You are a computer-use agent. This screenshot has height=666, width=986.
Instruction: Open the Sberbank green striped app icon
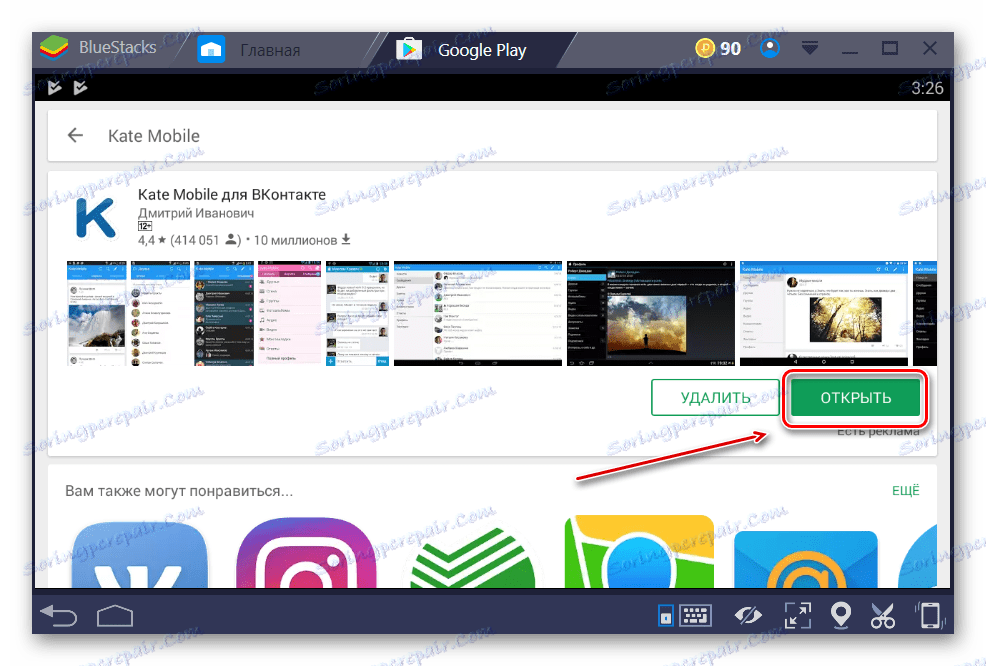[x=473, y=557]
